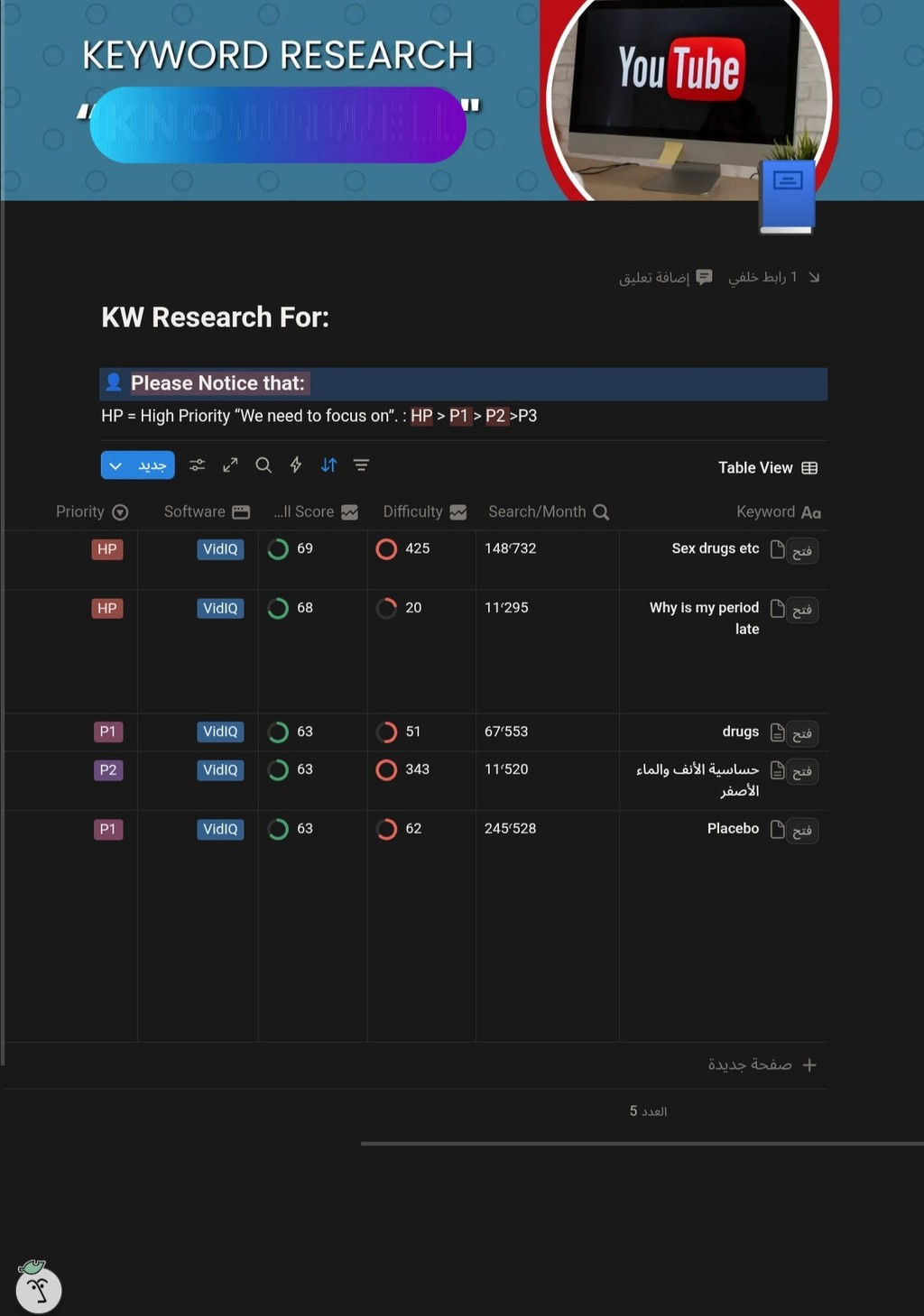Click the table grid icon beside Table View
This screenshot has width=924, height=1316.
point(809,468)
